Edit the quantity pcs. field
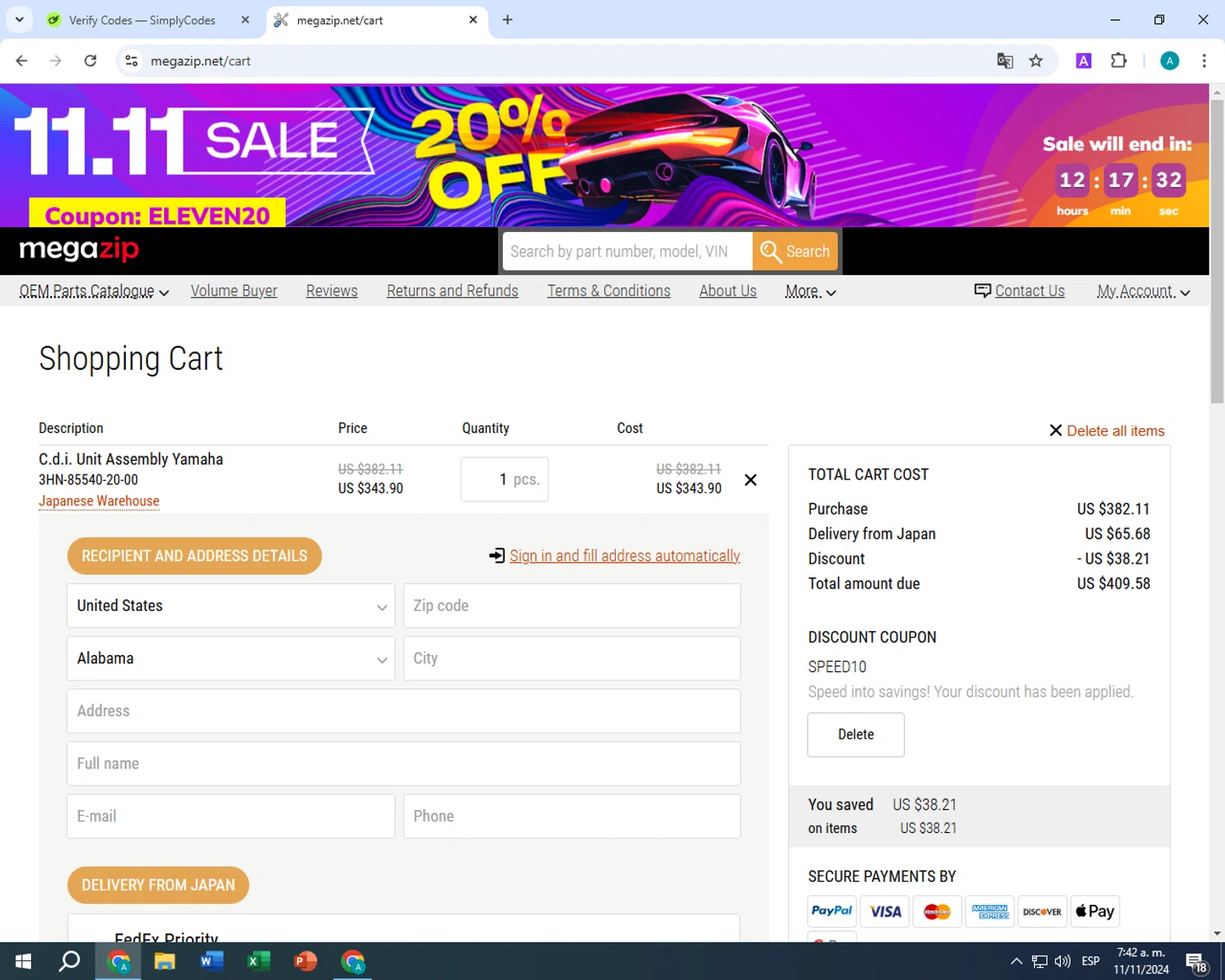The image size is (1225, 980). point(505,479)
